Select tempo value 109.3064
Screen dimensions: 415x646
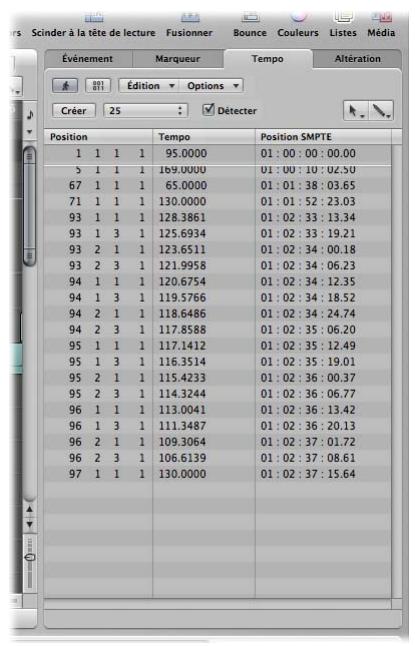pos(182,442)
